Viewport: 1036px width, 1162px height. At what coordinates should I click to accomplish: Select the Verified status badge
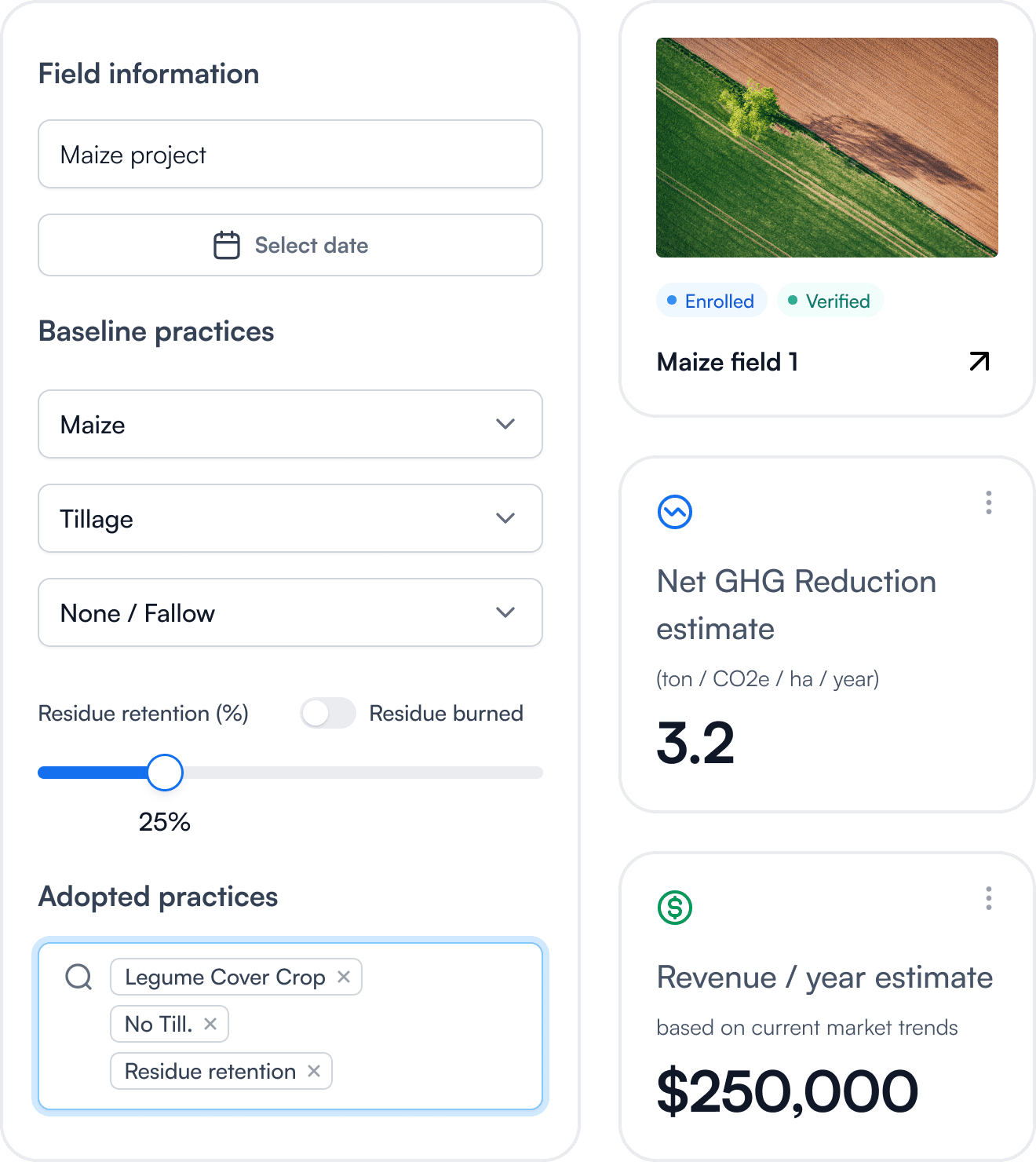[x=830, y=301]
